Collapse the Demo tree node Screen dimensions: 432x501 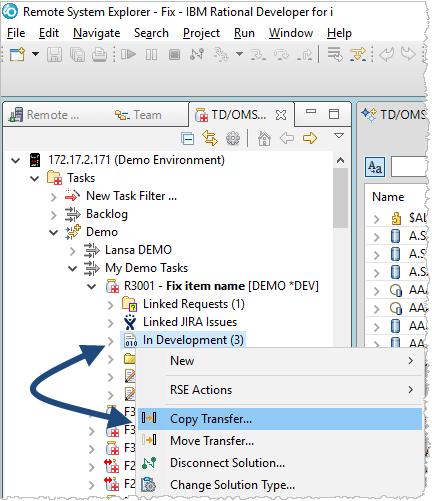pos(54,232)
